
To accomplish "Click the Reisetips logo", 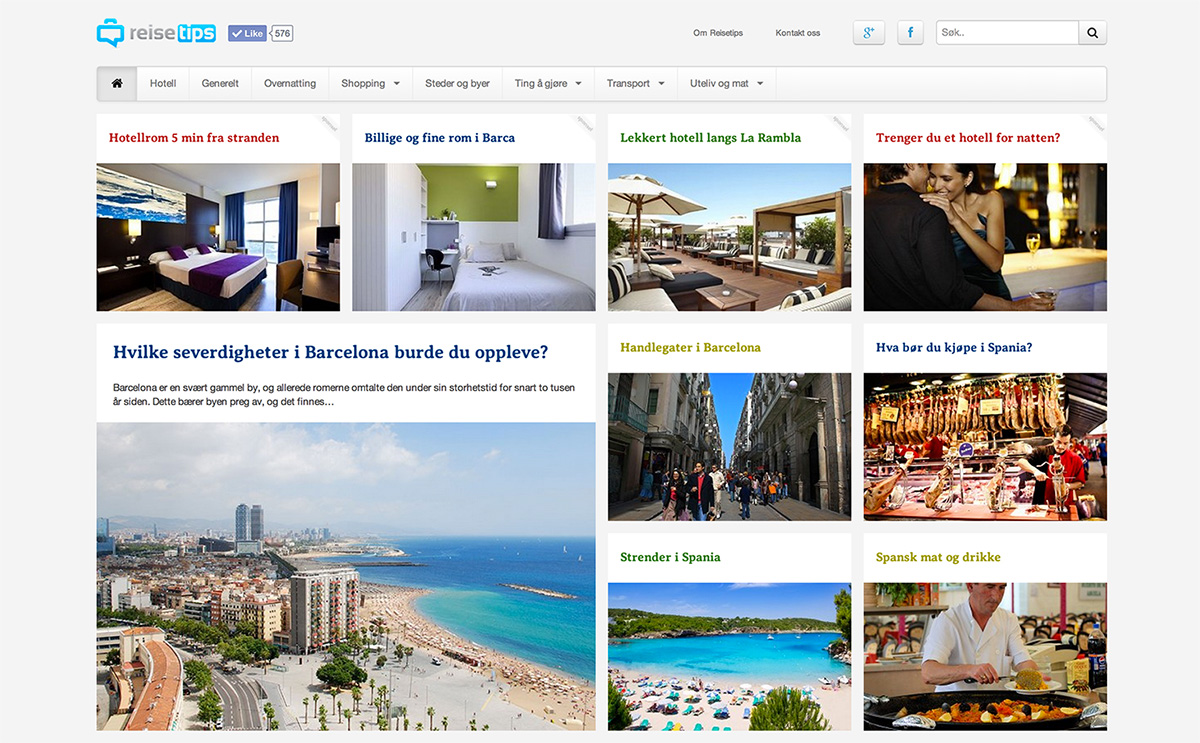I will (156, 33).
